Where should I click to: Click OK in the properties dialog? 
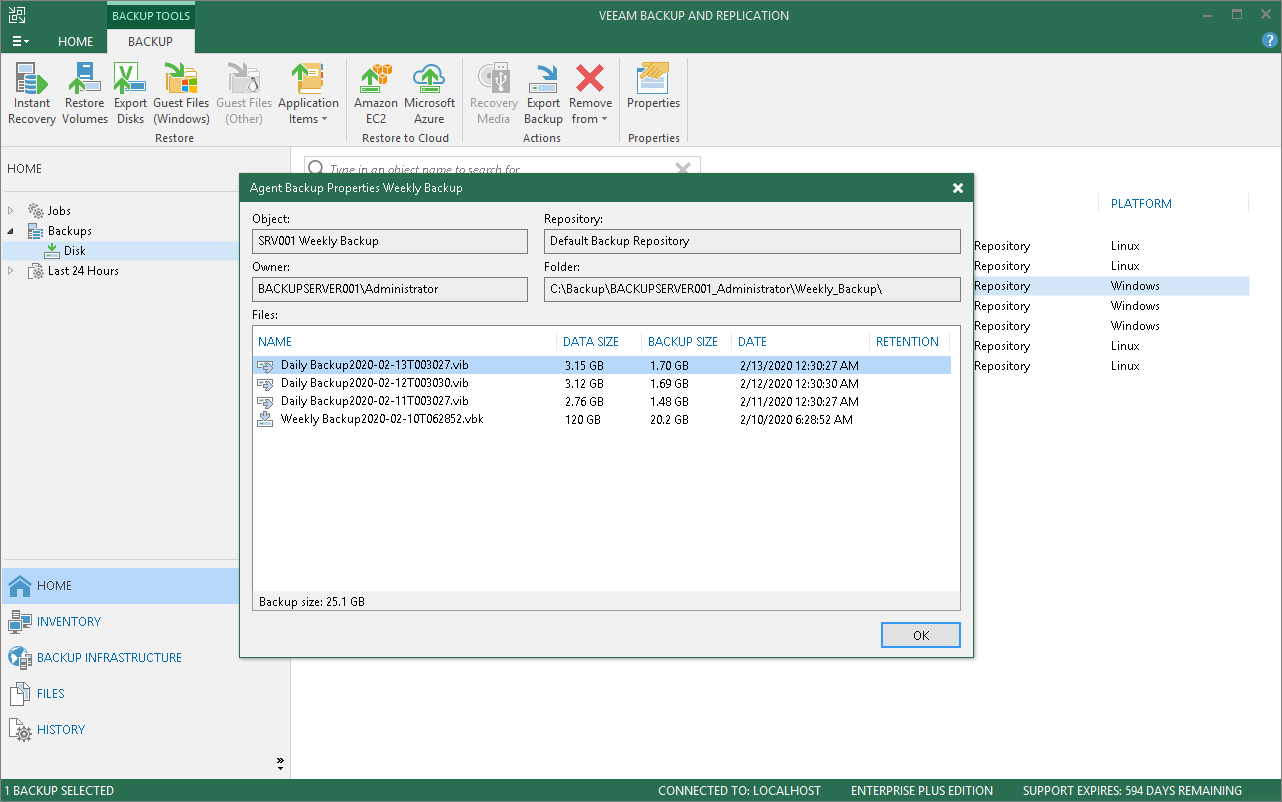pyautogui.click(x=921, y=635)
